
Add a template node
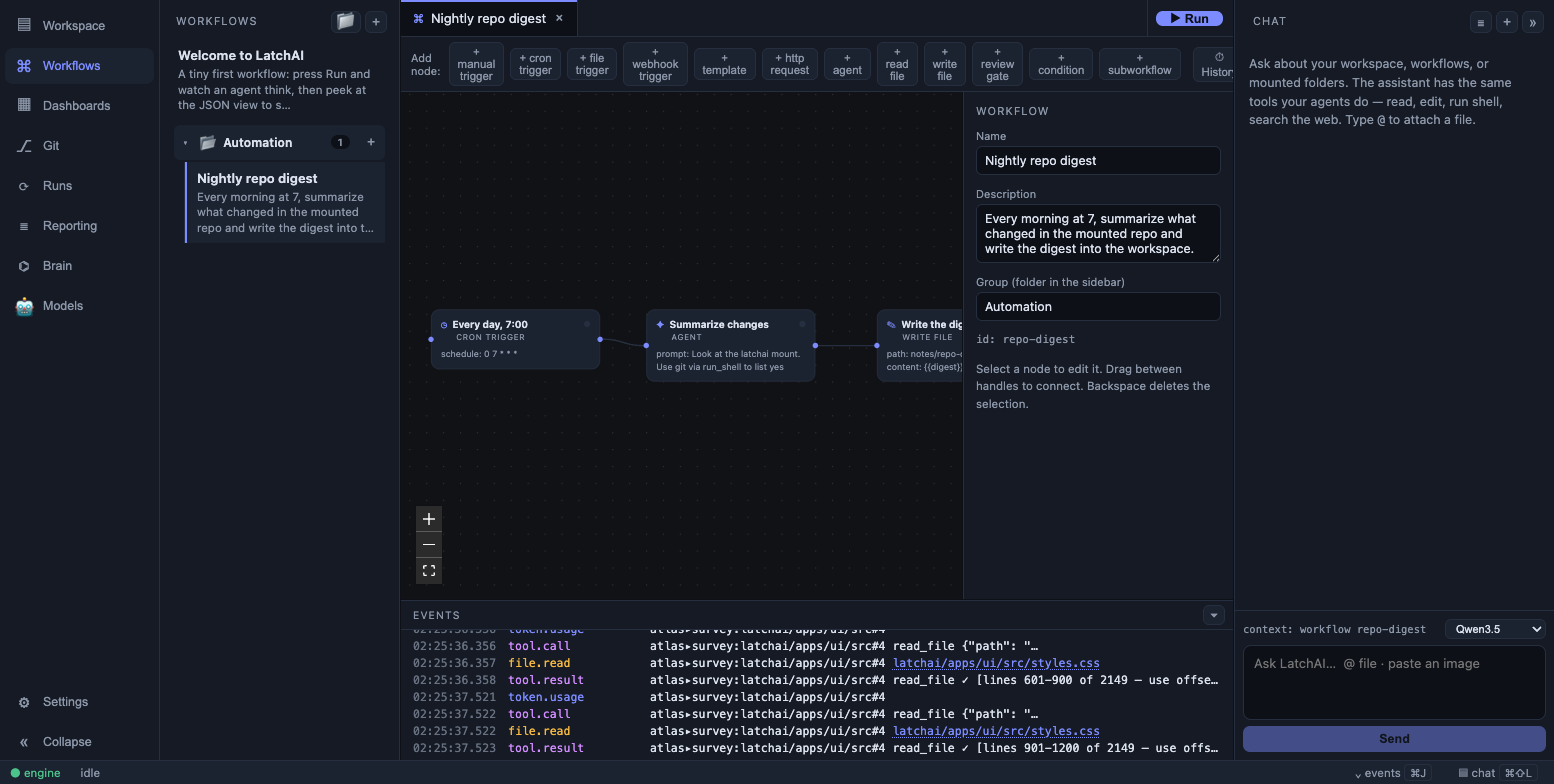pos(724,64)
